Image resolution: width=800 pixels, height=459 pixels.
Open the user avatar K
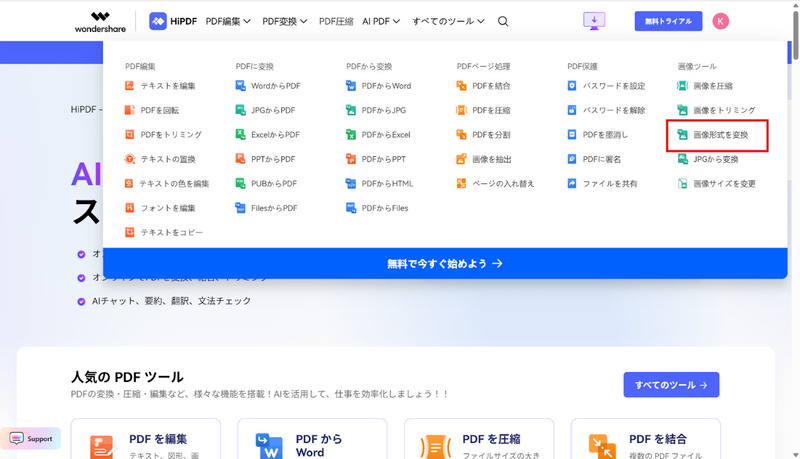point(720,21)
